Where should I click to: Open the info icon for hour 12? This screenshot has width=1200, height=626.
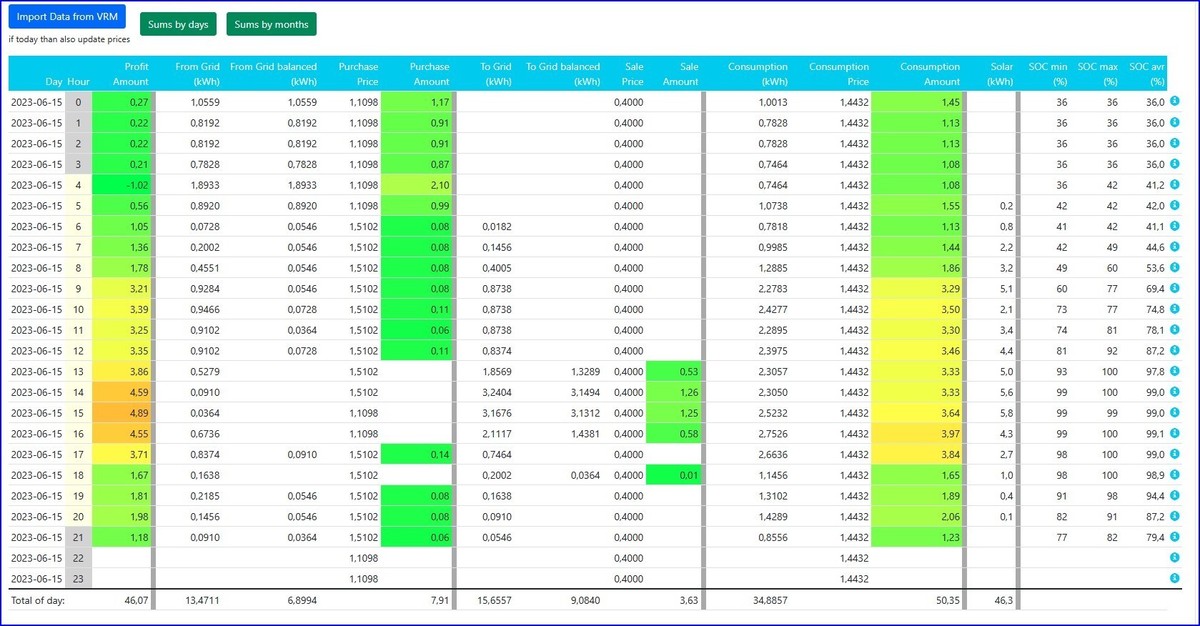(x=1175, y=350)
